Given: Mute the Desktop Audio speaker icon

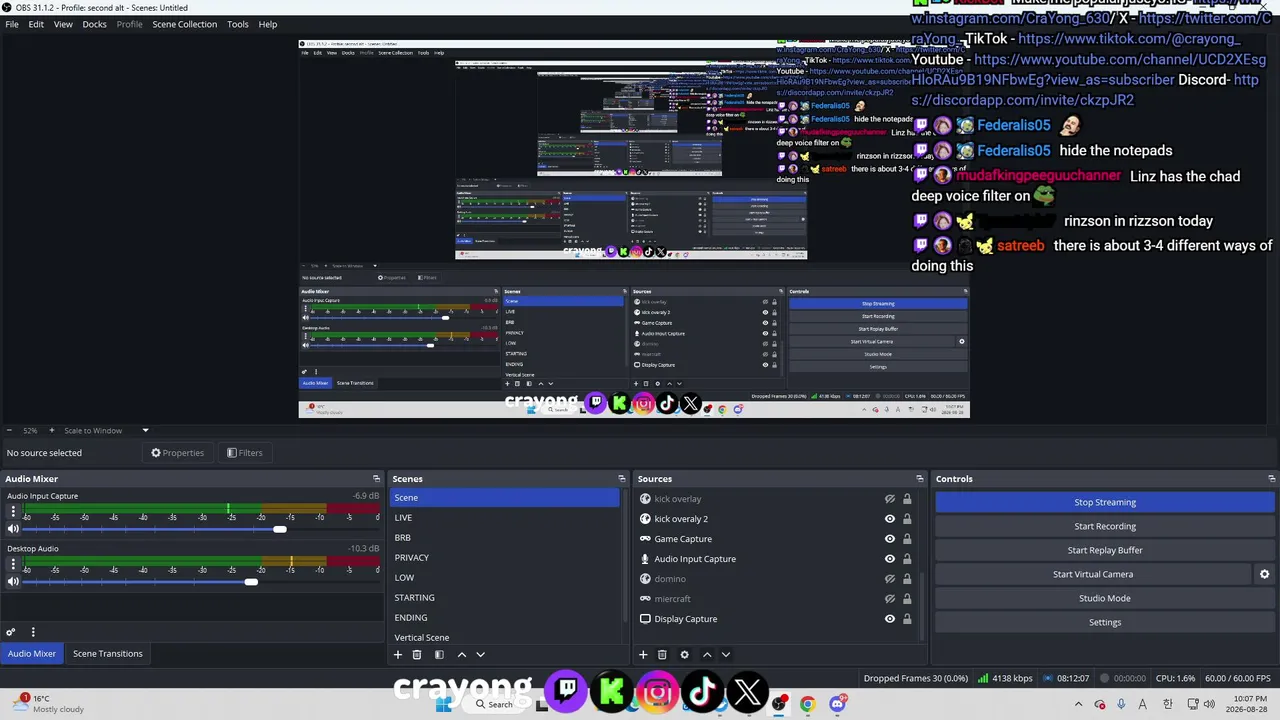Looking at the screenshot, I should [13, 582].
